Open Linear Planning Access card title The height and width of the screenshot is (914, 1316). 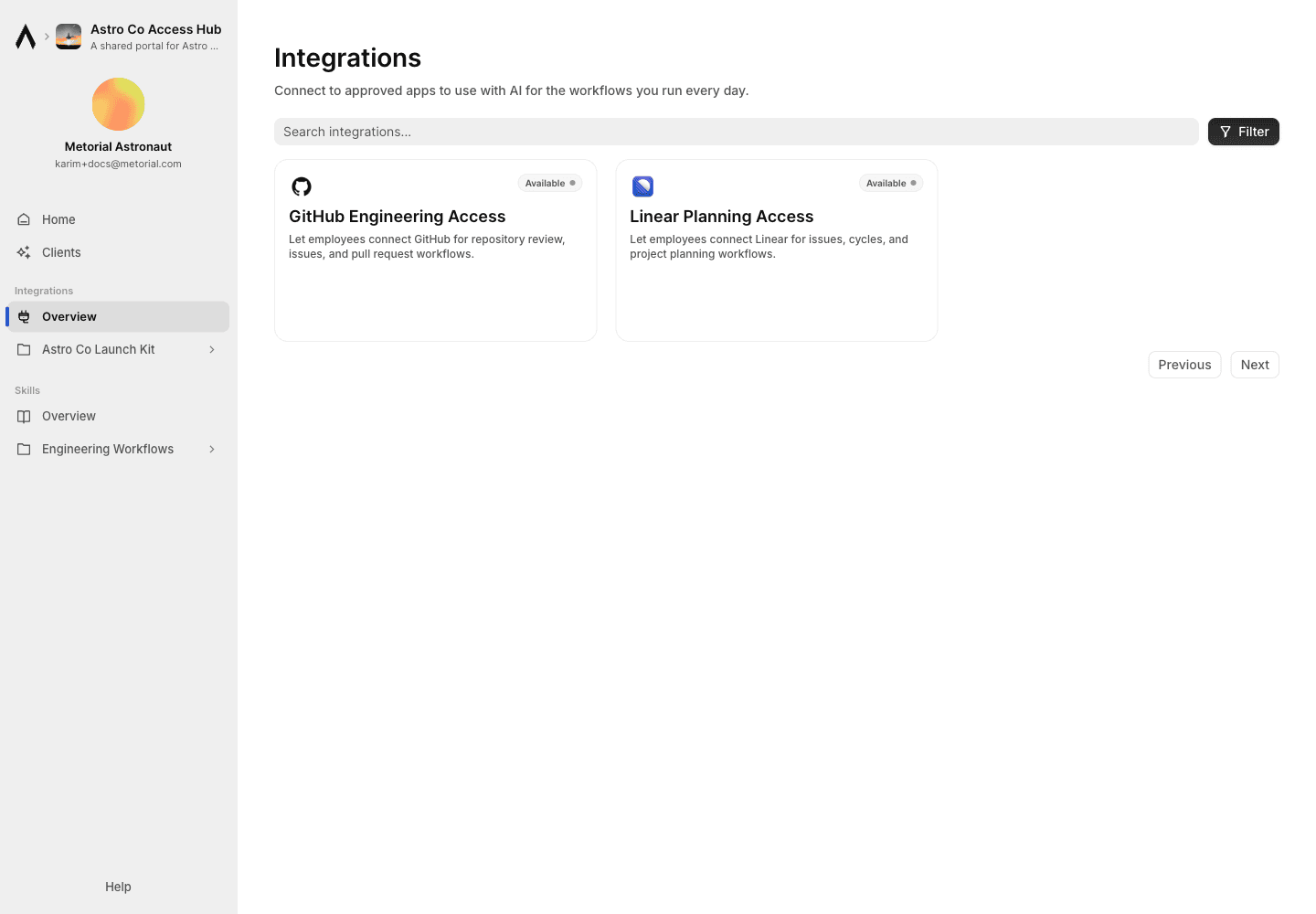click(721, 217)
